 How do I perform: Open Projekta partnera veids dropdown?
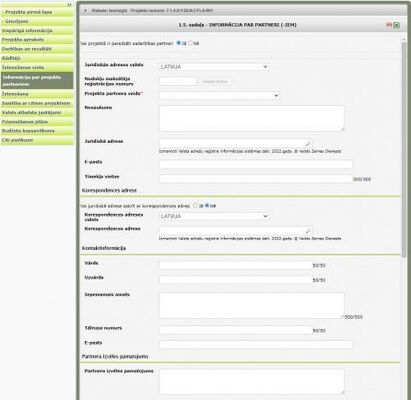[219, 95]
